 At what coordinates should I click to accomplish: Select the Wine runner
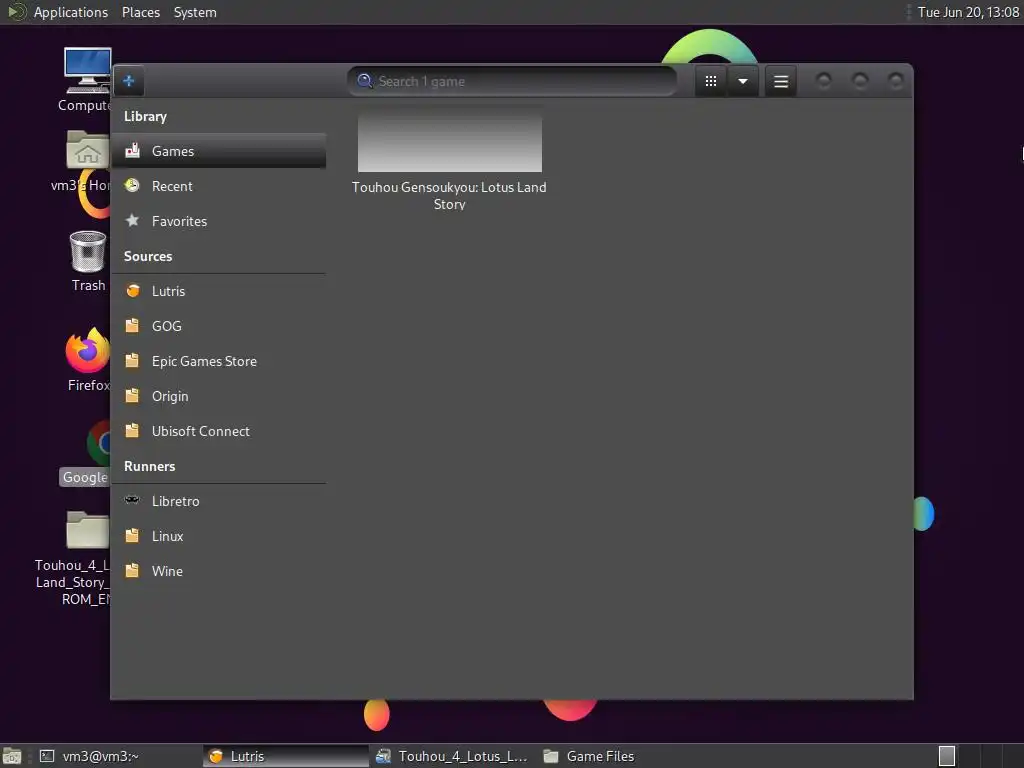coord(219,571)
